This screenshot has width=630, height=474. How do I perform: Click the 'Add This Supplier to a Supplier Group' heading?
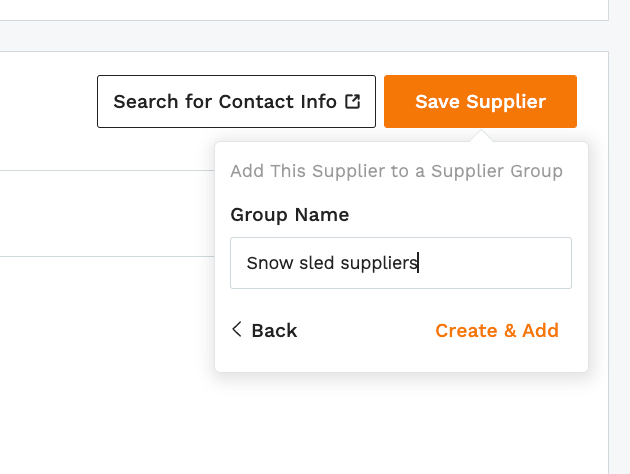[x=396, y=171]
